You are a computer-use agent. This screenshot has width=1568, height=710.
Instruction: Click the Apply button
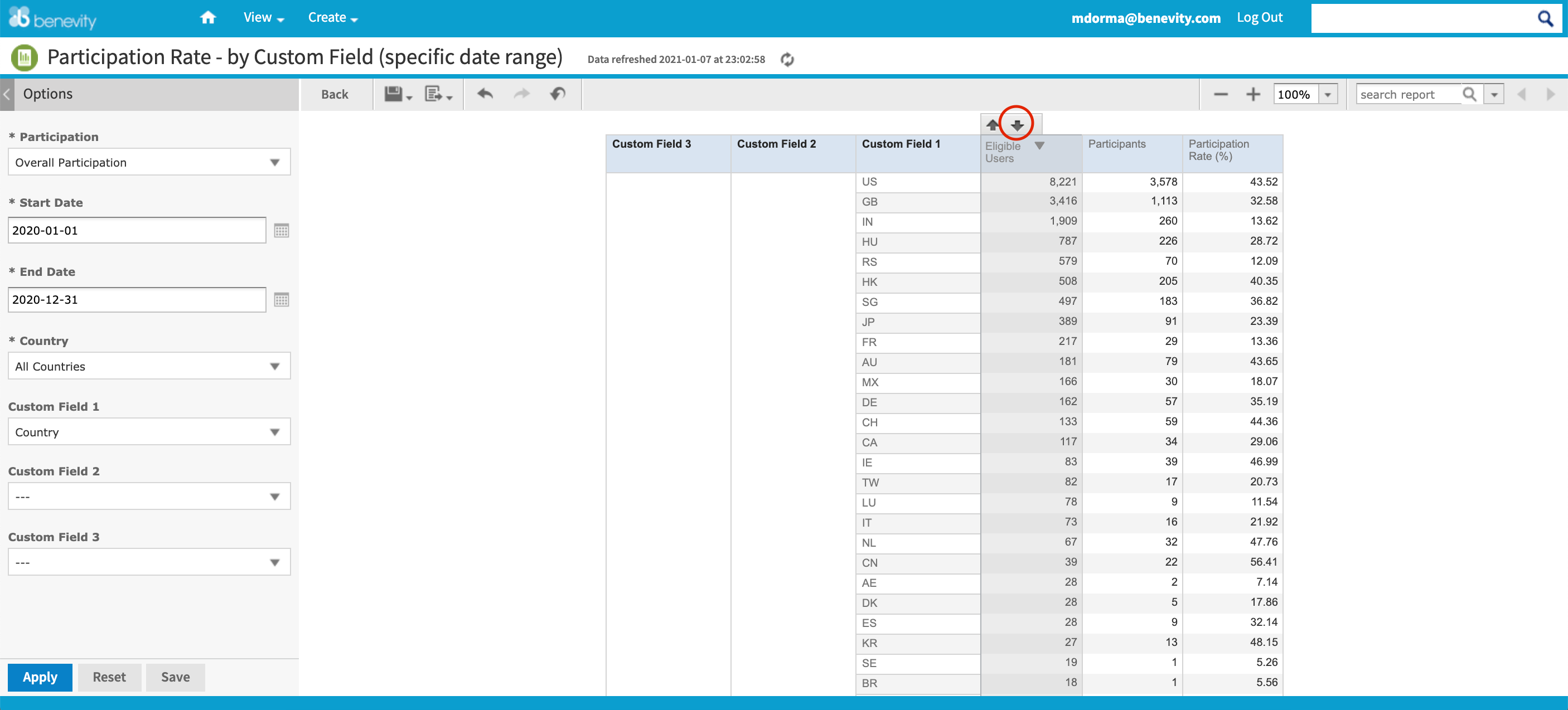click(40, 677)
